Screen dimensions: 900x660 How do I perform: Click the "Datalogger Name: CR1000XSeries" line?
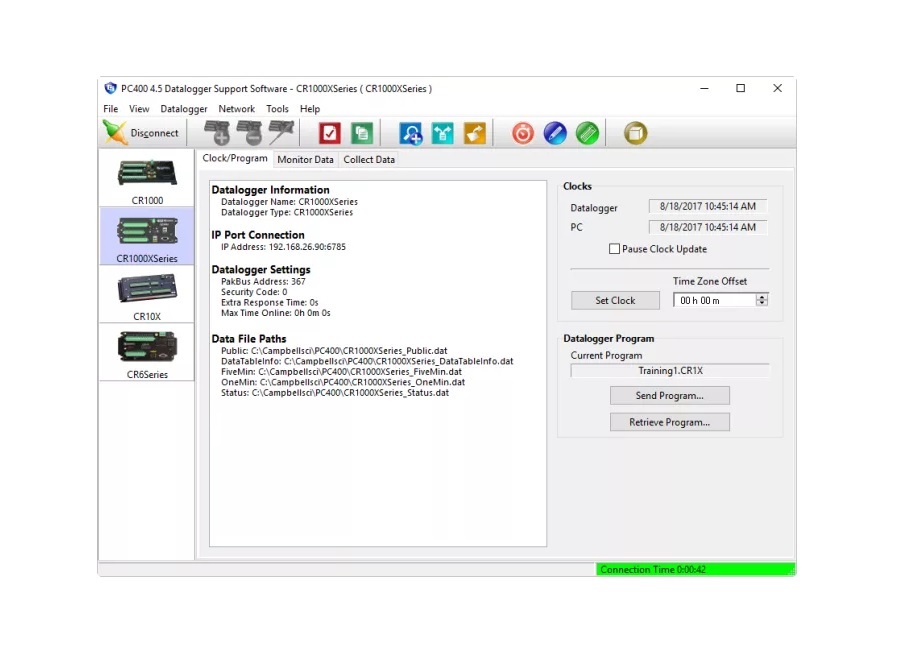[x=289, y=201]
